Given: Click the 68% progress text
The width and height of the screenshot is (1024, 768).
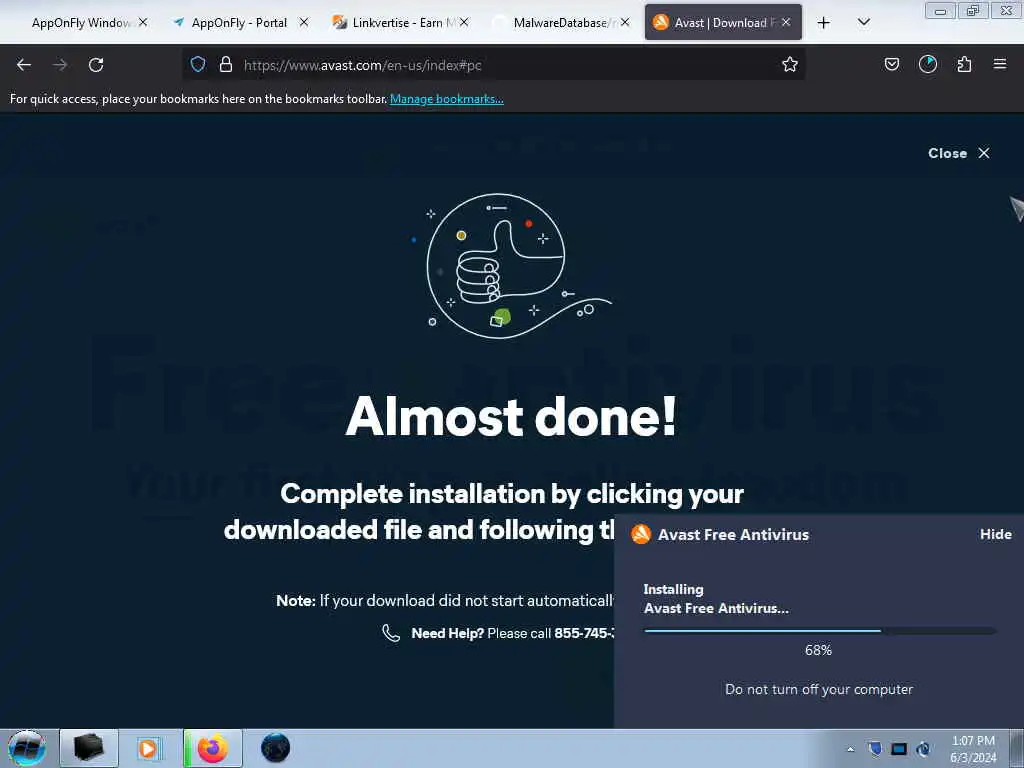Looking at the screenshot, I should point(818,650).
